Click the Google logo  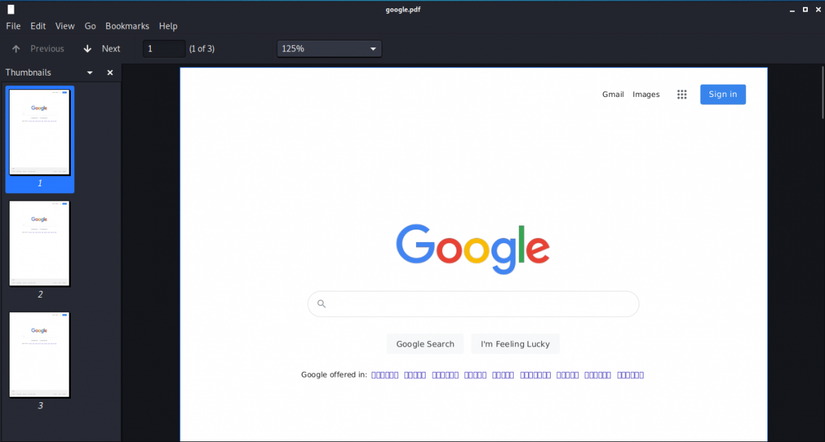tap(473, 249)
